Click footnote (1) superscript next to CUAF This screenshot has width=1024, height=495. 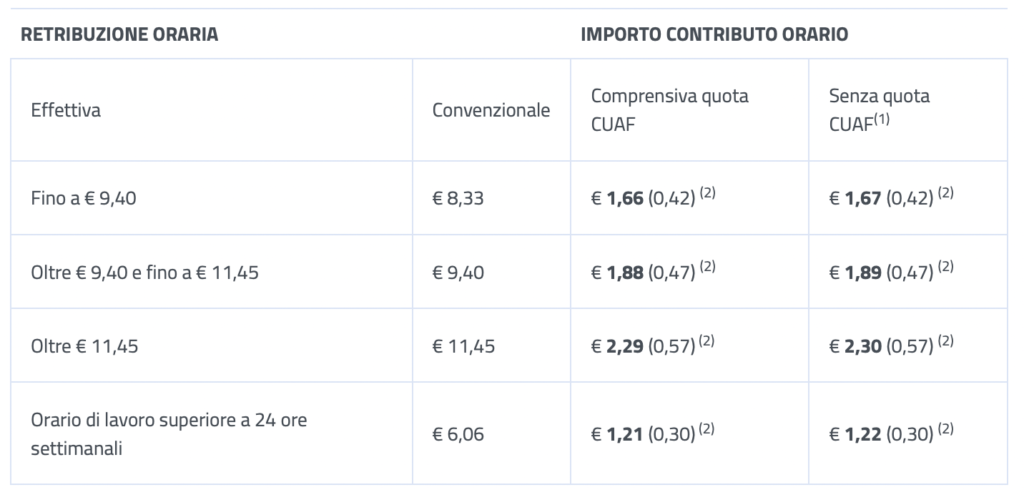point(882,120)
